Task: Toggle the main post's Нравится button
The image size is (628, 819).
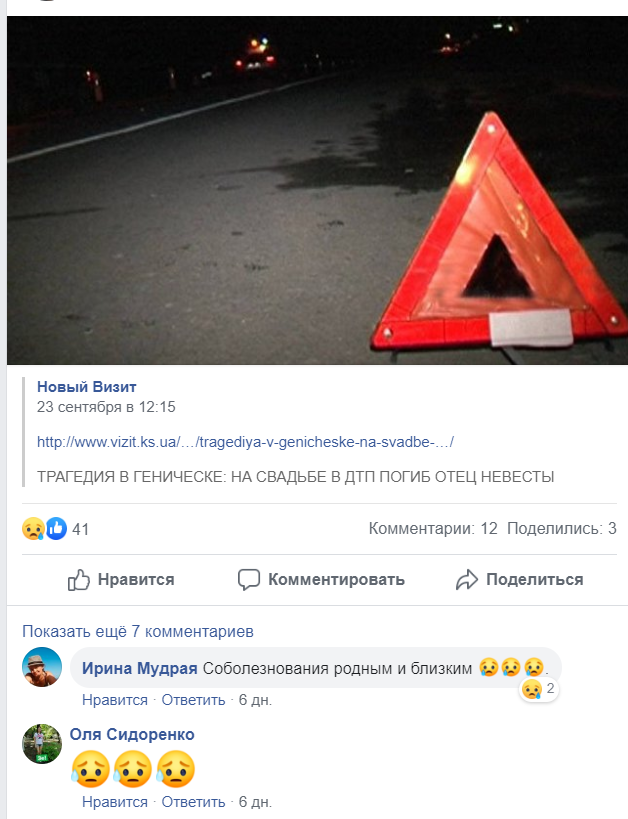Action: [121, 580]
